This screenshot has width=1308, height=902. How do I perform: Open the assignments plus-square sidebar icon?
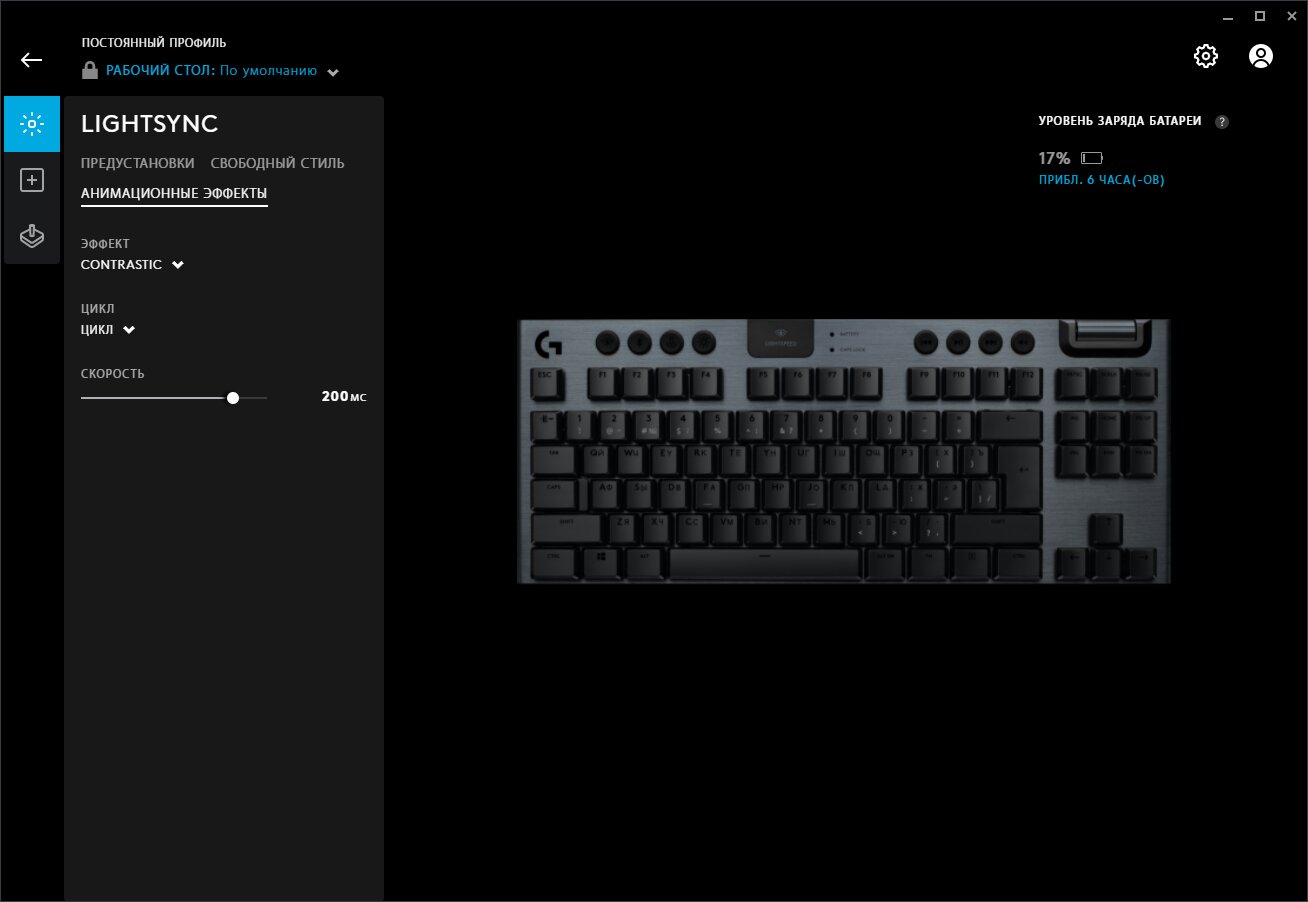pyautogui.click(x=32, y=180)
